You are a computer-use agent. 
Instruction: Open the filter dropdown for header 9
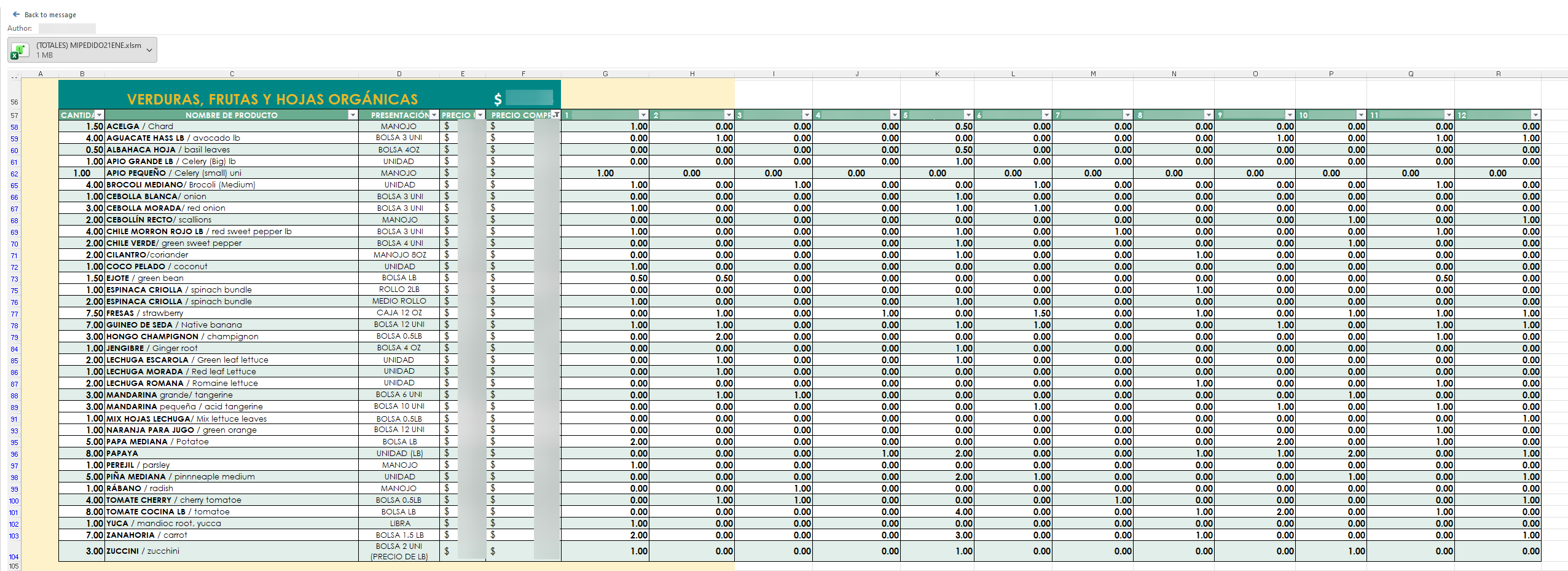click(1290, 115)
